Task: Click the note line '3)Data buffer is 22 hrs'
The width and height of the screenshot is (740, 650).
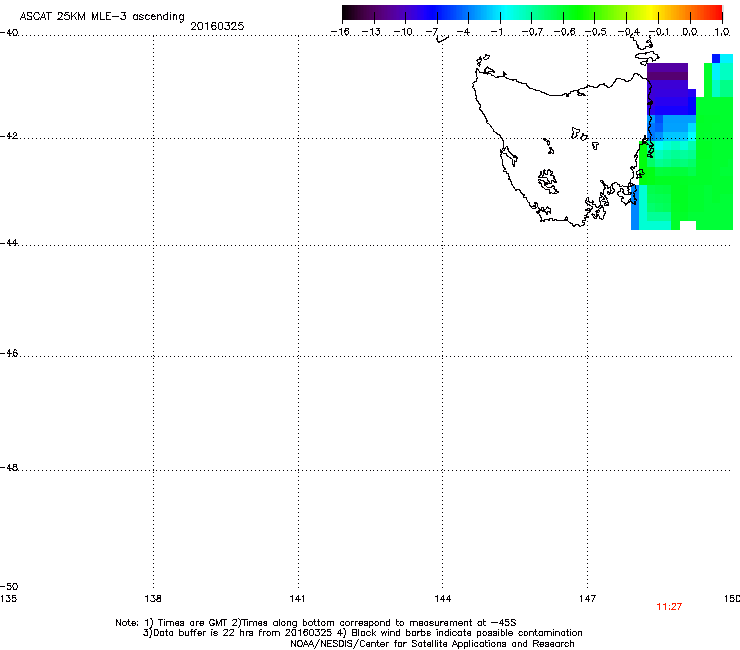Action: (x=362, y=633)
